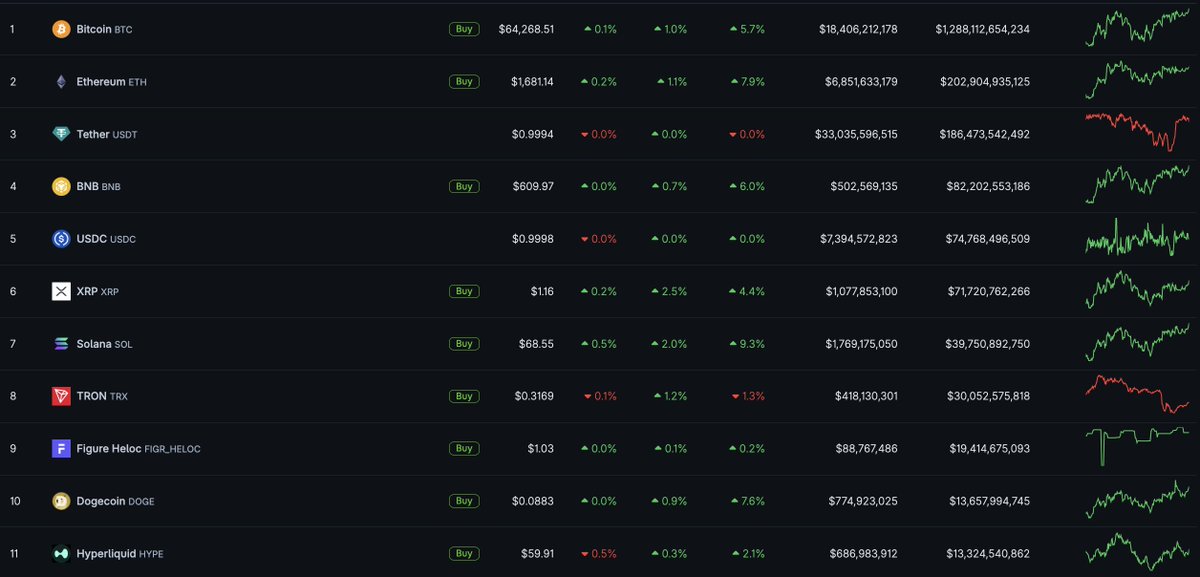Select Ethereum market cap $202,904,935,125
Image resolution: width=1200 pixels, height=577 pixels.
tap(985, 82)
